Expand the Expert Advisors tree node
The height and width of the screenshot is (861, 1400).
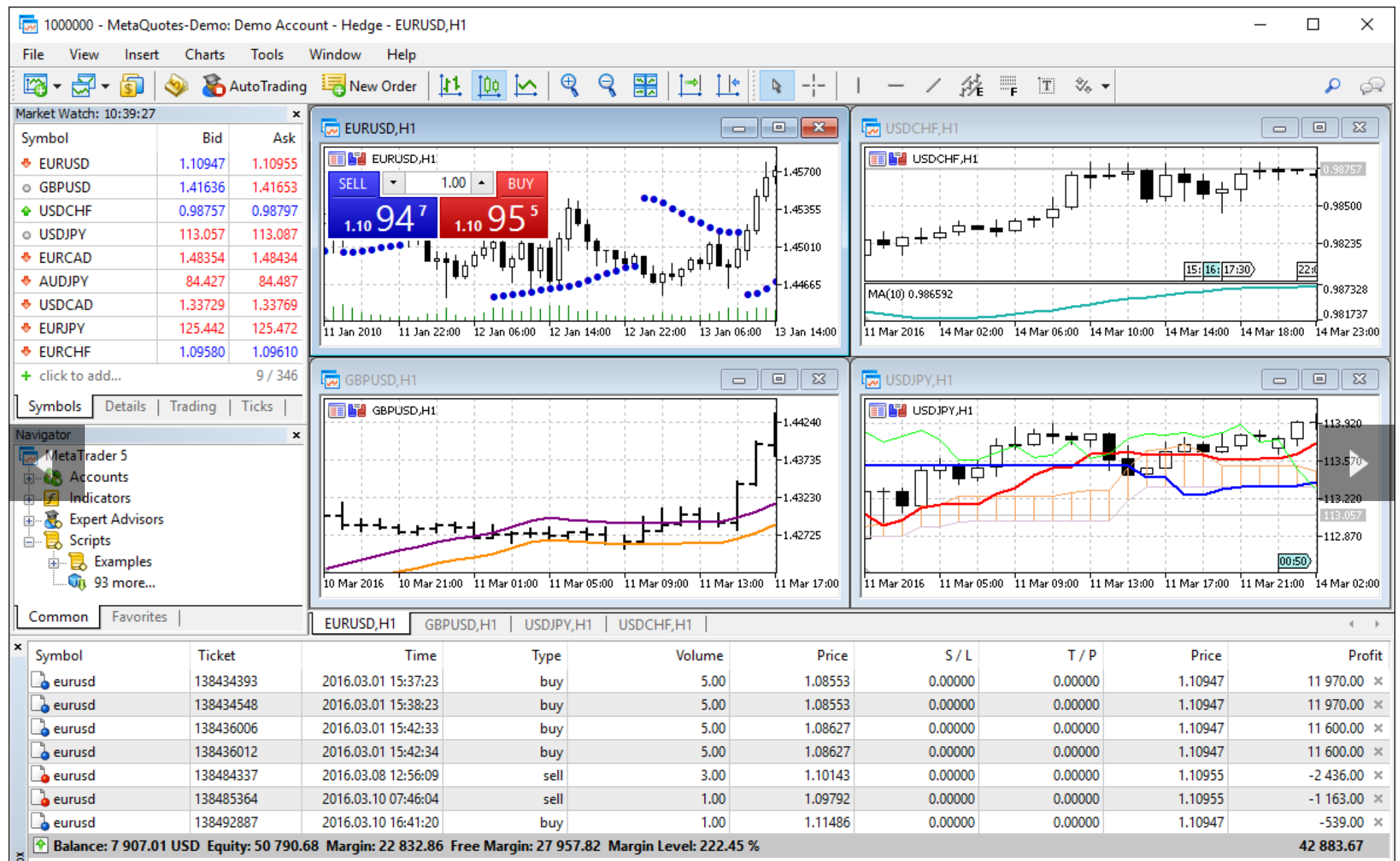pos(29,521)
